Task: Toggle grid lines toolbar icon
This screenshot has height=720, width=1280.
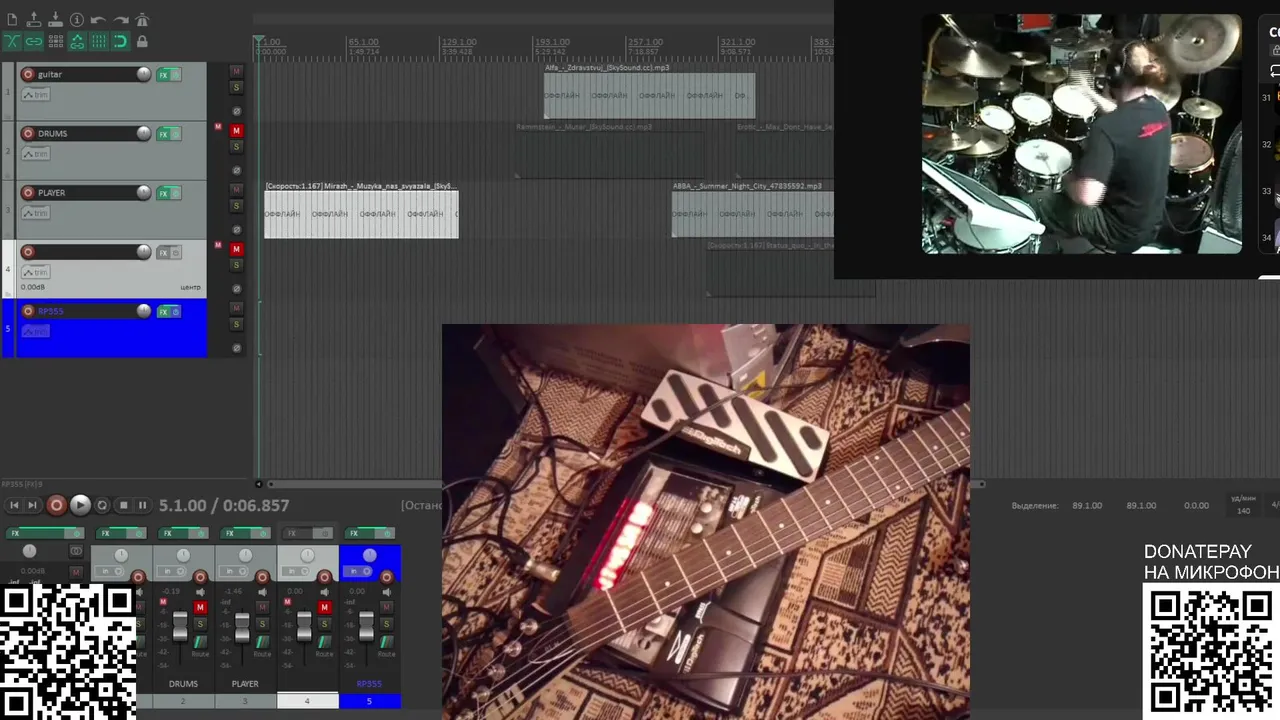Action: 98,41
